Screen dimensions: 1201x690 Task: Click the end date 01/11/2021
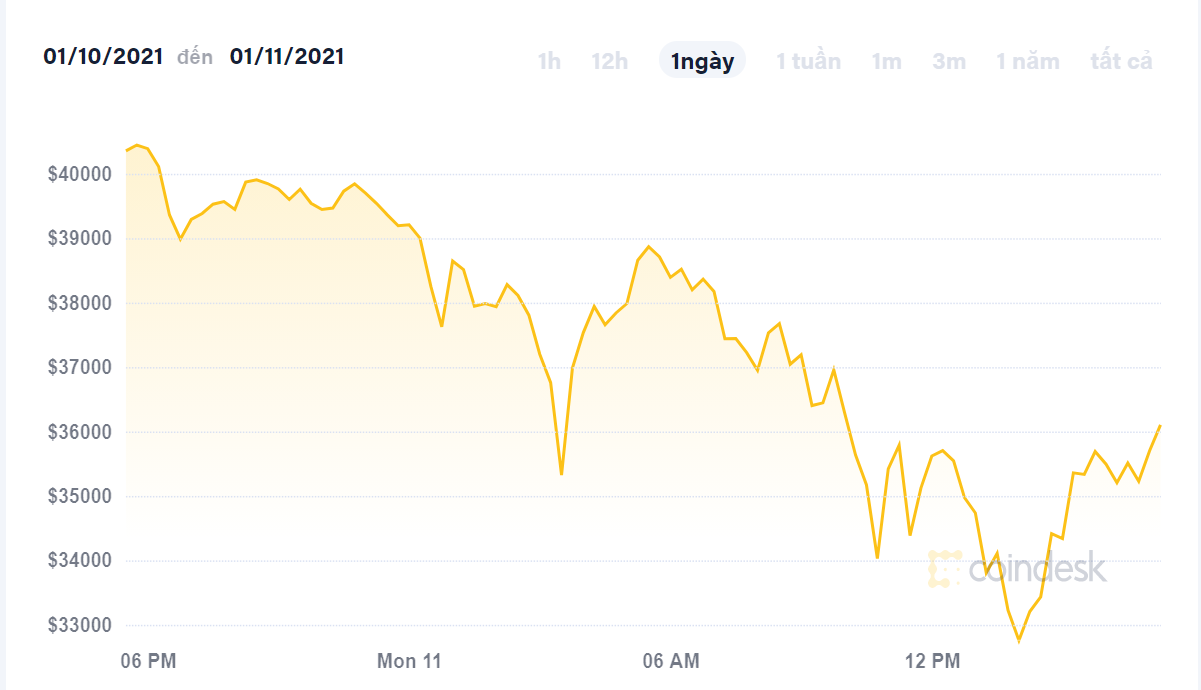coord(287,57)
